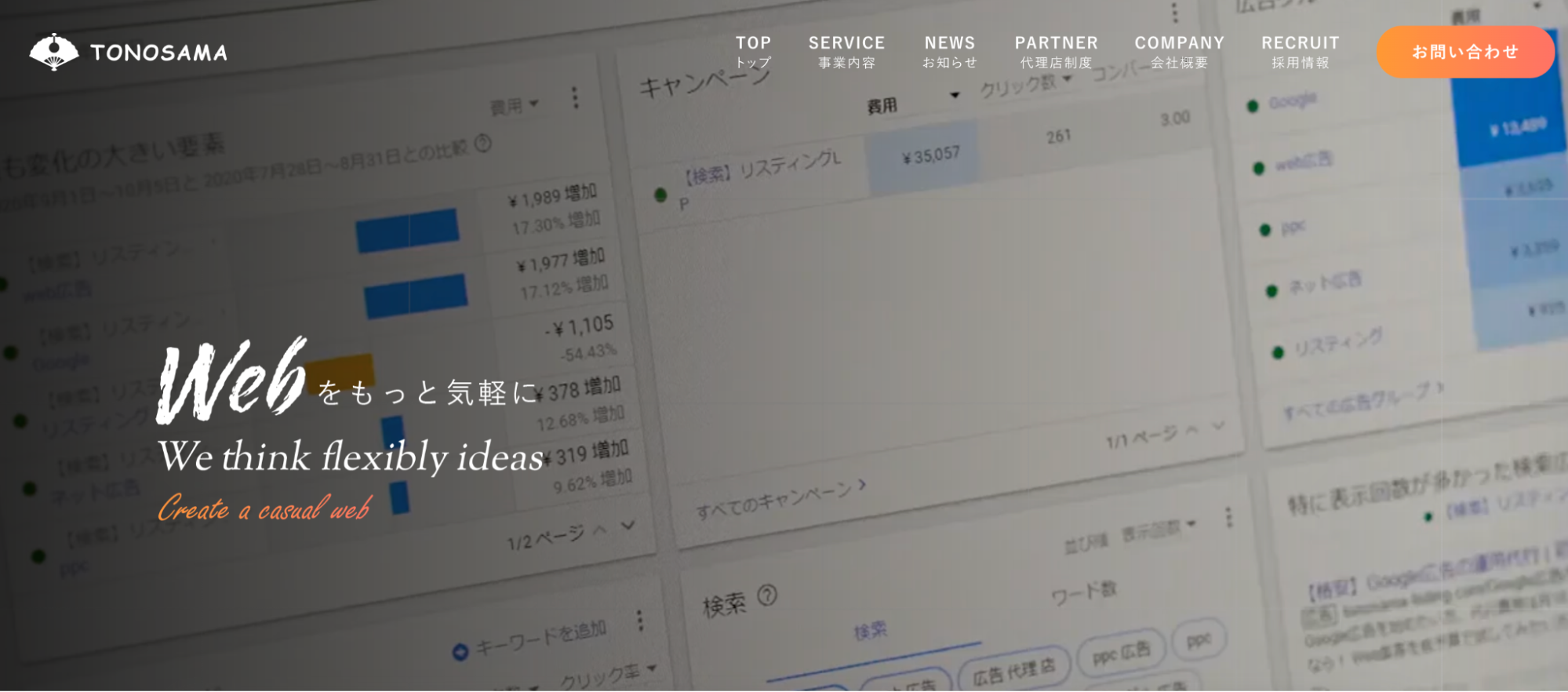Click the 'Web をもっと気軽に' headline

347,381
